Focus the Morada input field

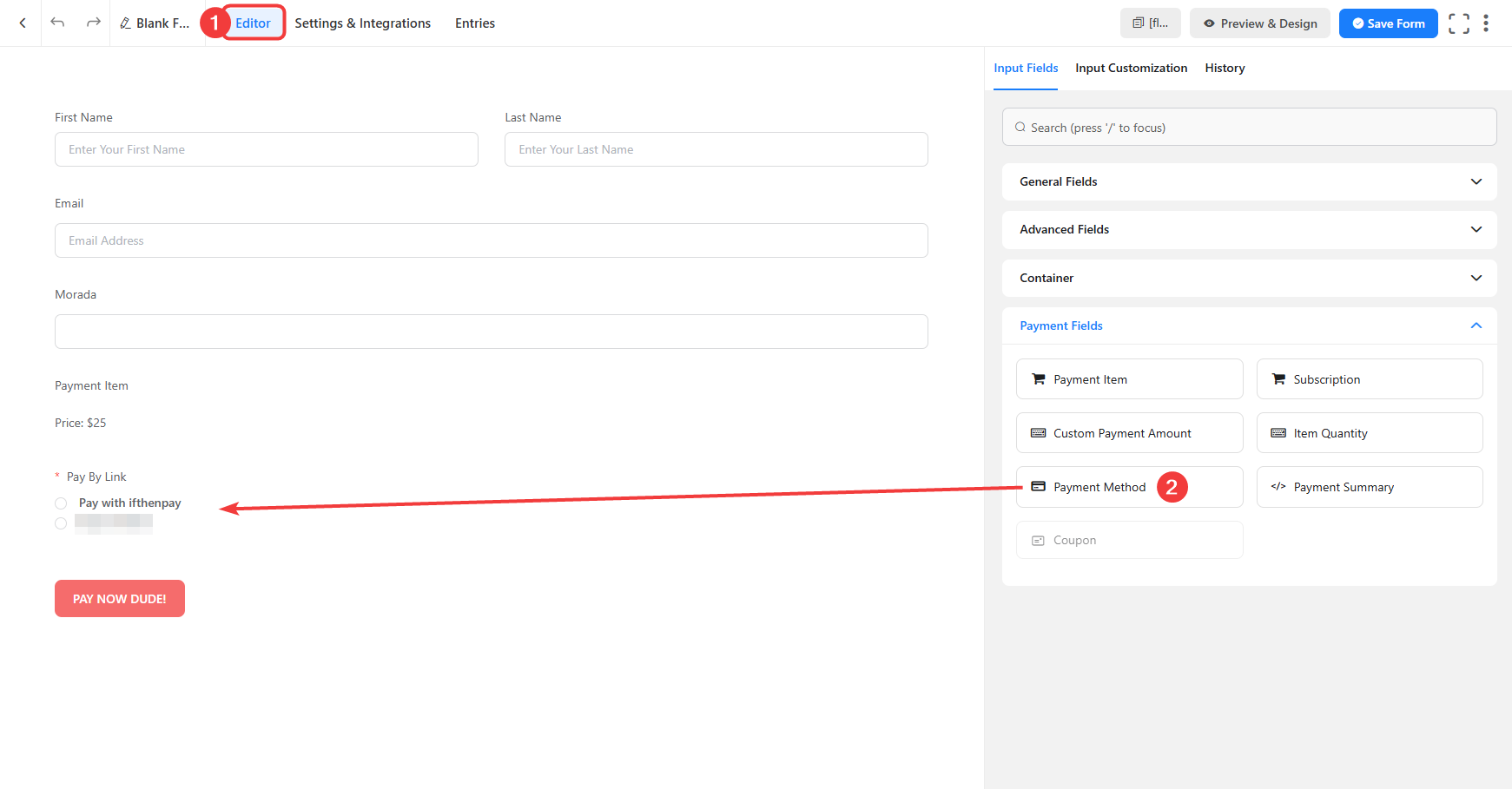pyautogui.click(x=492, y=332)
